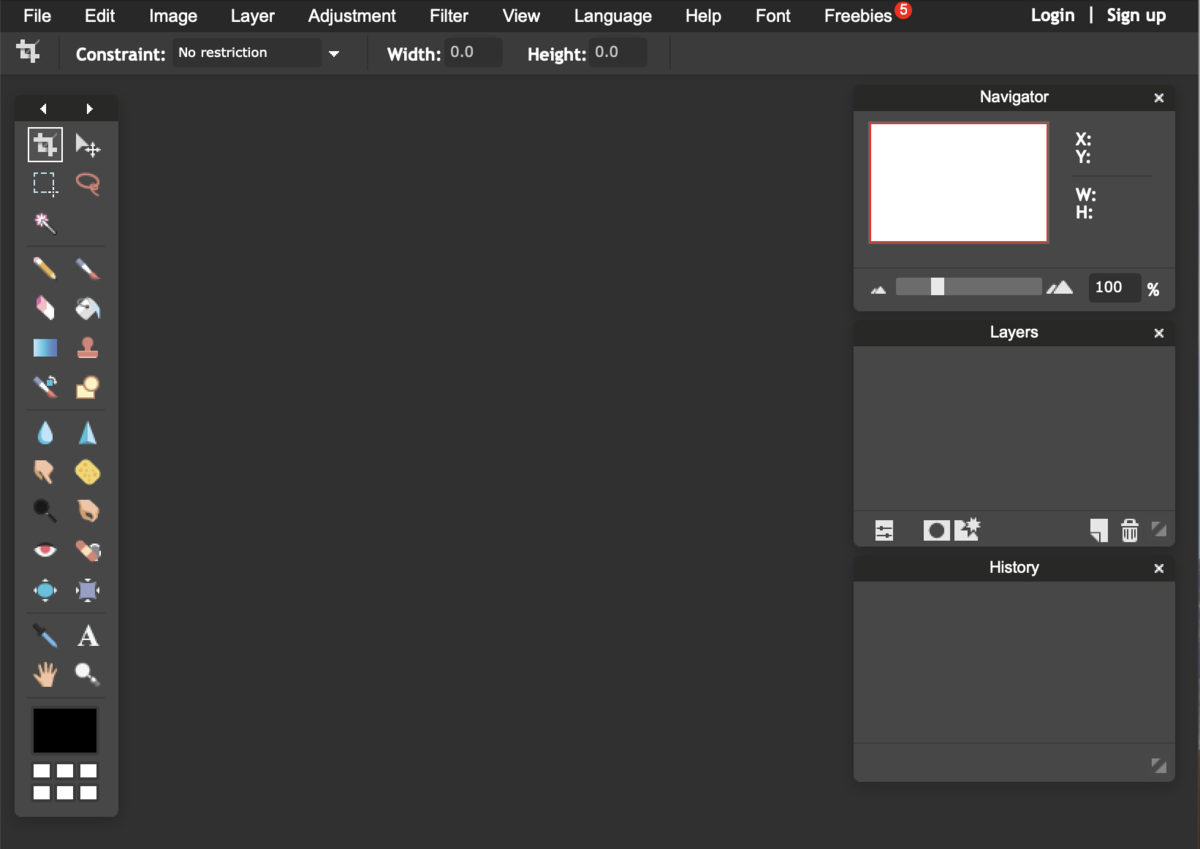Close the Navigator panel
The height and width of the screenshot is (849, 1200).
pos(1159,98)
